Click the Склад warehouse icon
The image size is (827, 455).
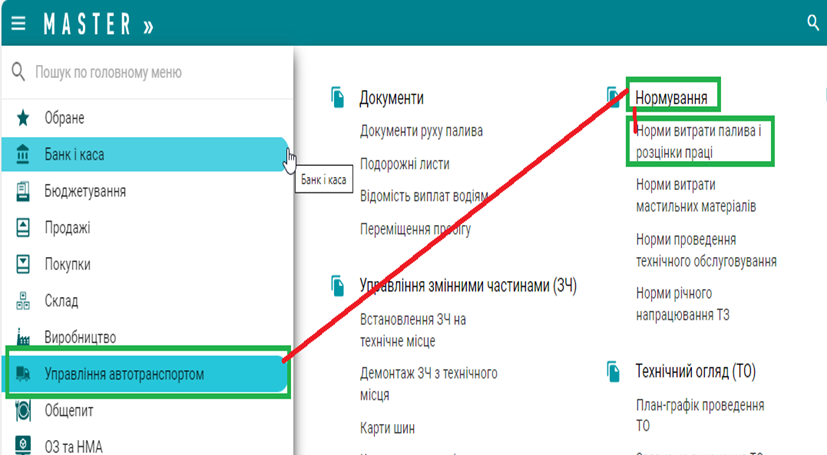(x=23, y=300)
